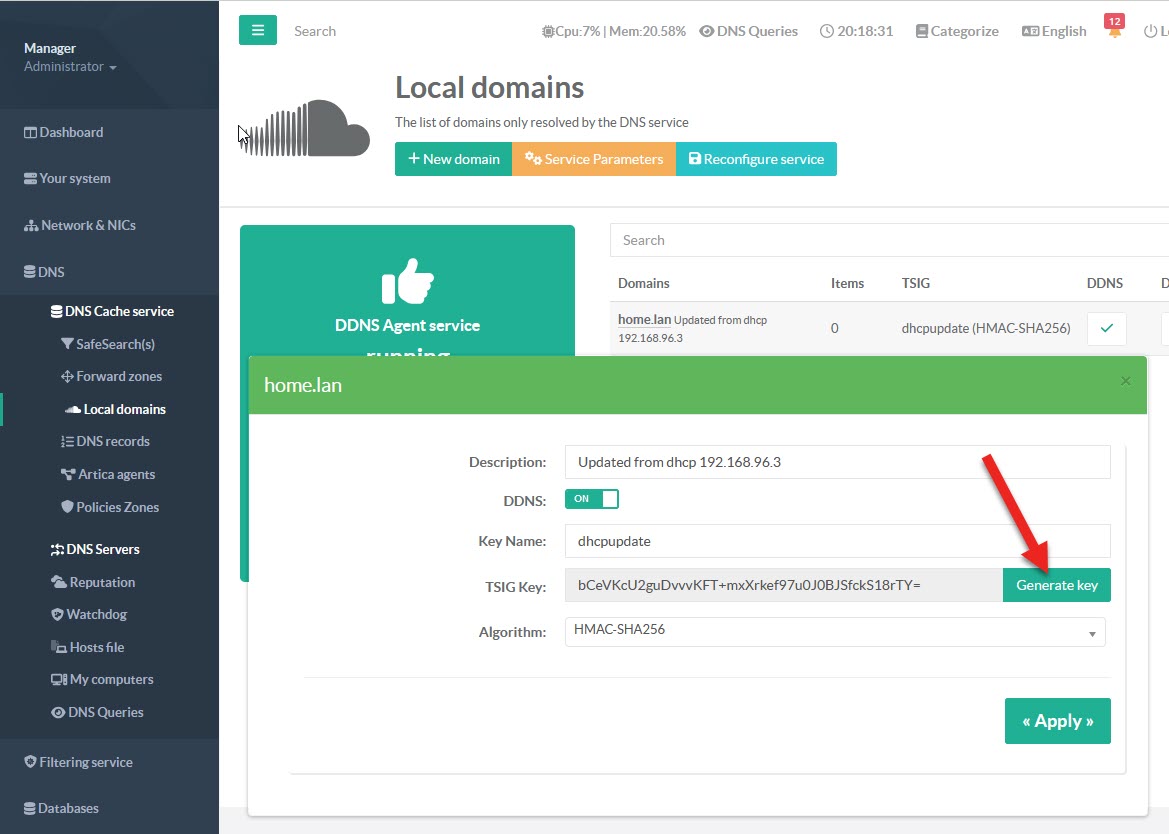Open the notification bell with 12 alerts
The height and width of the screenshot is (834, 1169).
[x=1114, y=31]
